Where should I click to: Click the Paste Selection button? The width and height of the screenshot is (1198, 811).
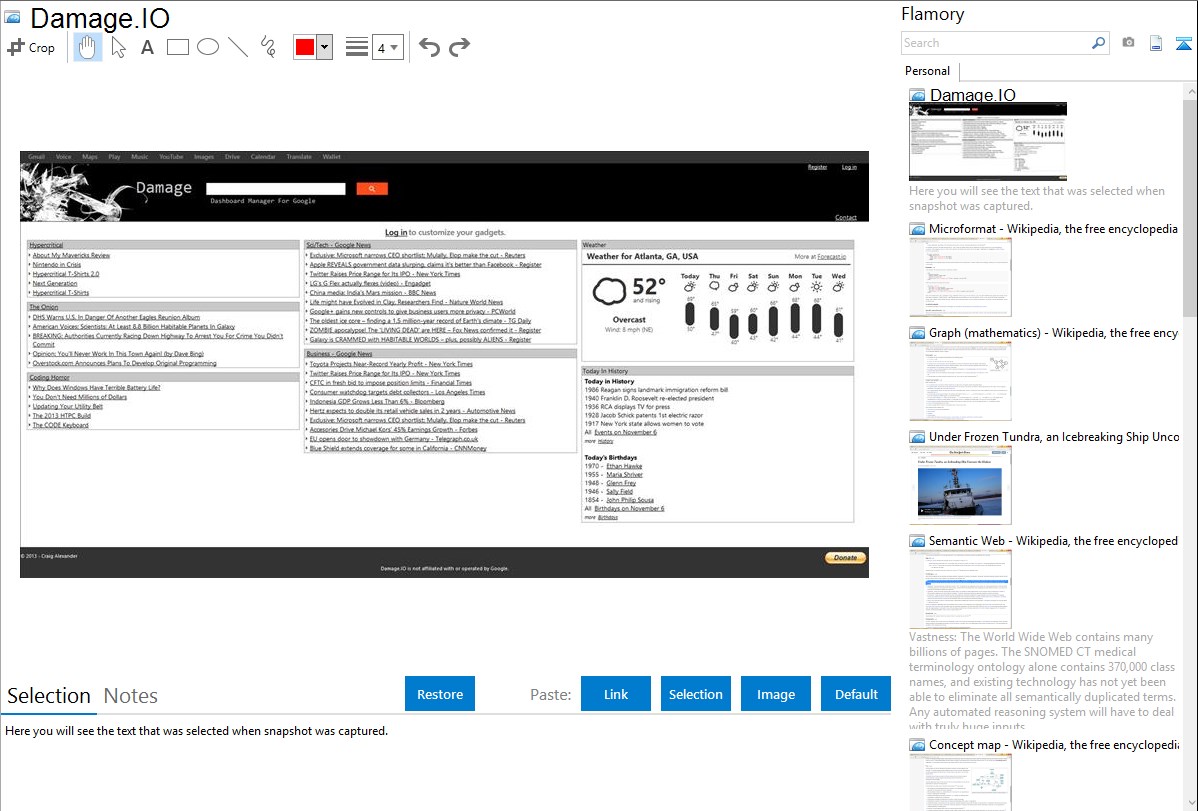(x=695, y=694)
